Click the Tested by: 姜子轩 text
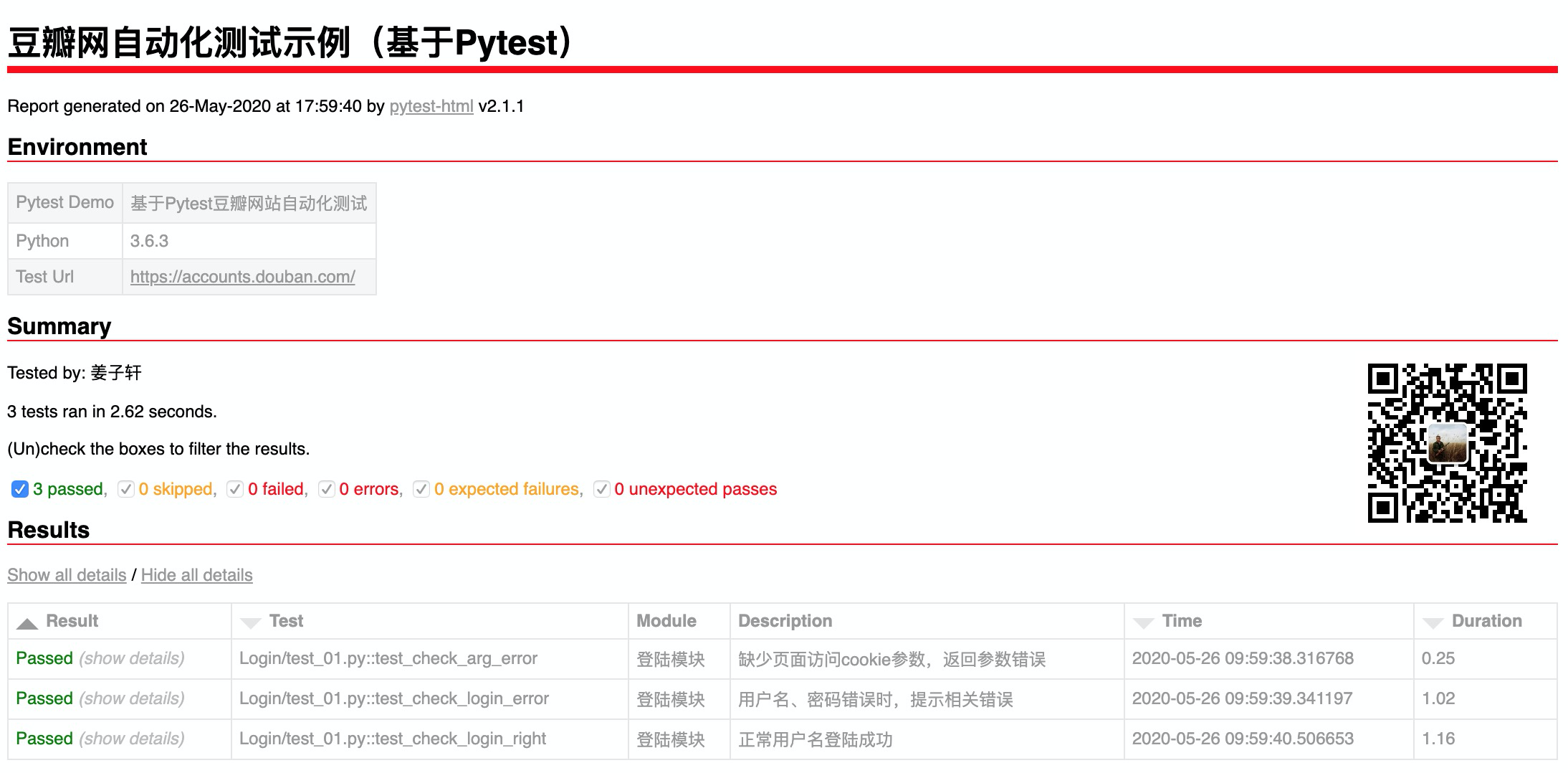1568x773 pixels. tap(75, 373)
